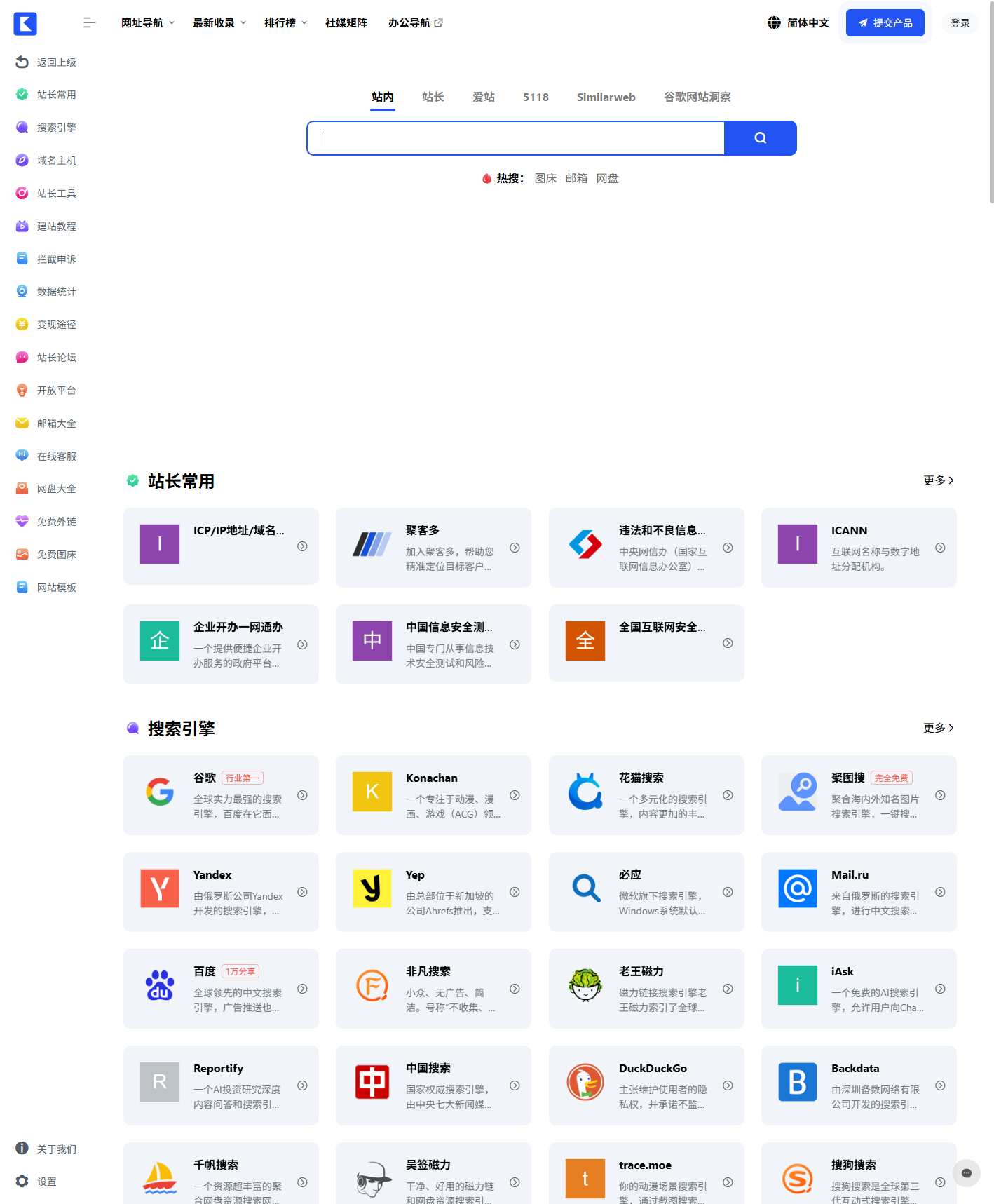Select 站长常用 in the sidebar

tap(46, 95)
